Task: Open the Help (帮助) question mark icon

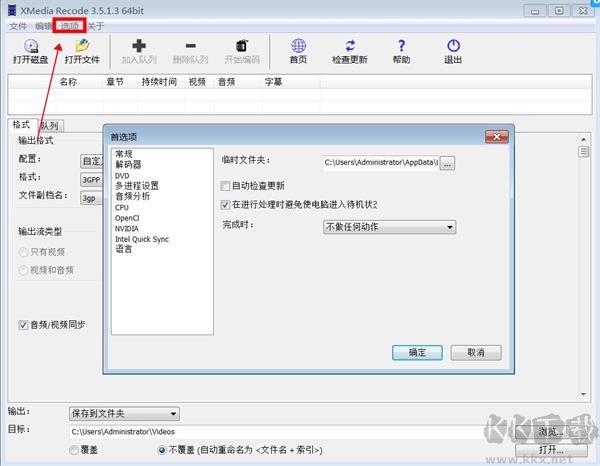Action: click(x=401, y=46)
